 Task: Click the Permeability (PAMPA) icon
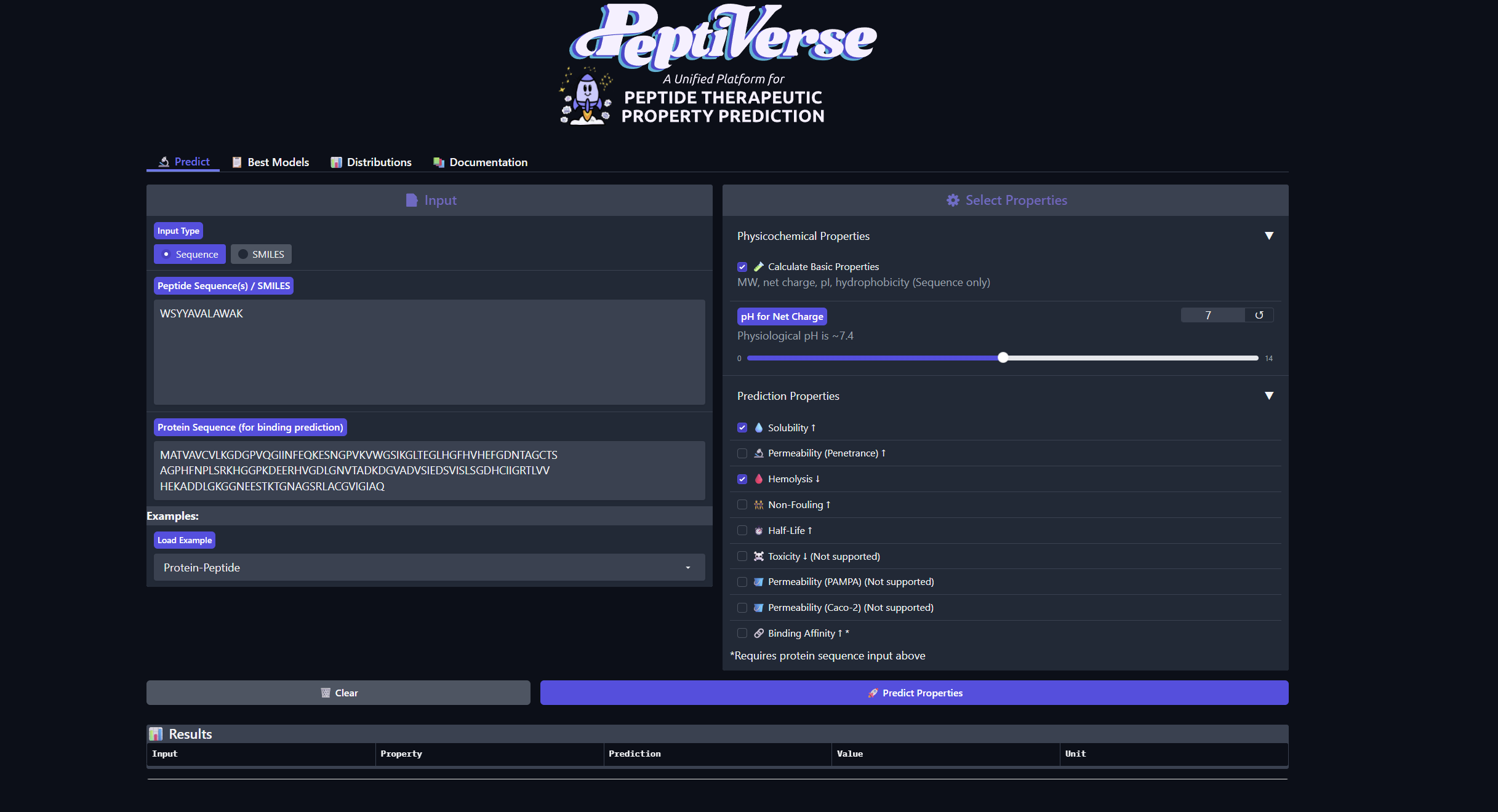coord(759,582)
